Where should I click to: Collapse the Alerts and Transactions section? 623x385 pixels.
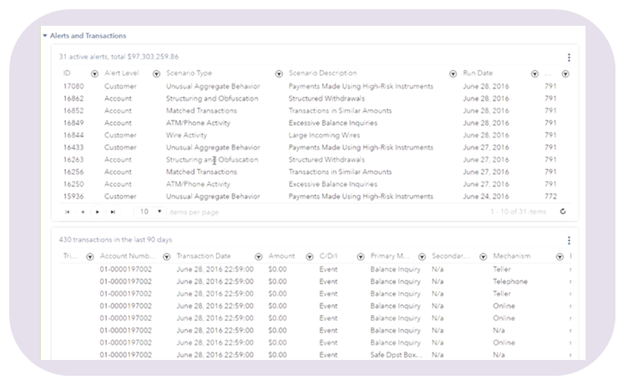point(45,36)
